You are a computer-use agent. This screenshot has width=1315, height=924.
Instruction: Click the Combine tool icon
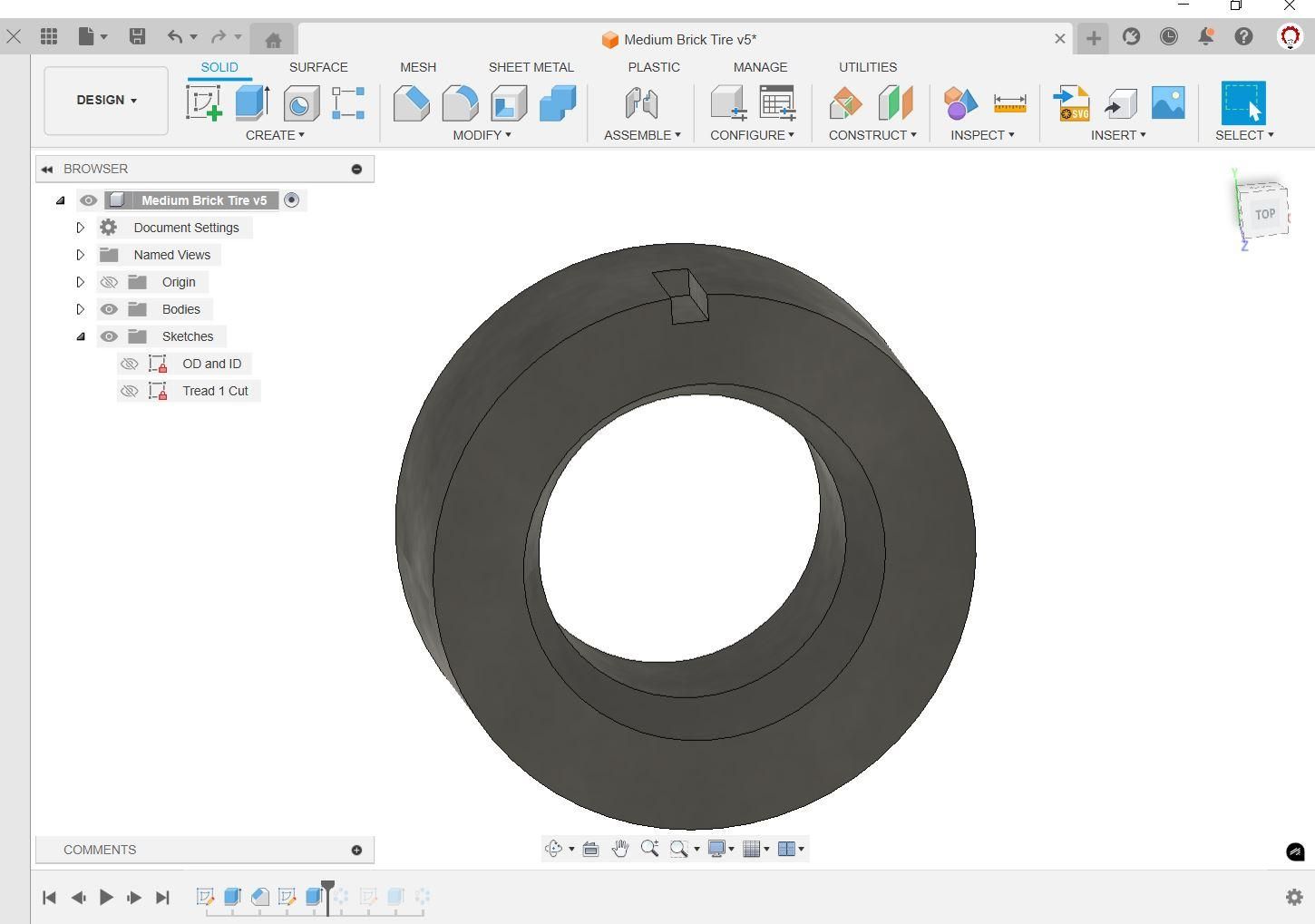[558, 102]
